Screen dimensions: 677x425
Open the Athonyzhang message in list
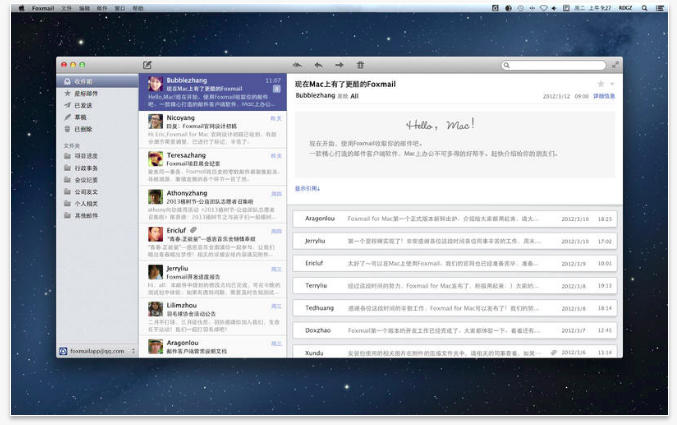[212, 205]
